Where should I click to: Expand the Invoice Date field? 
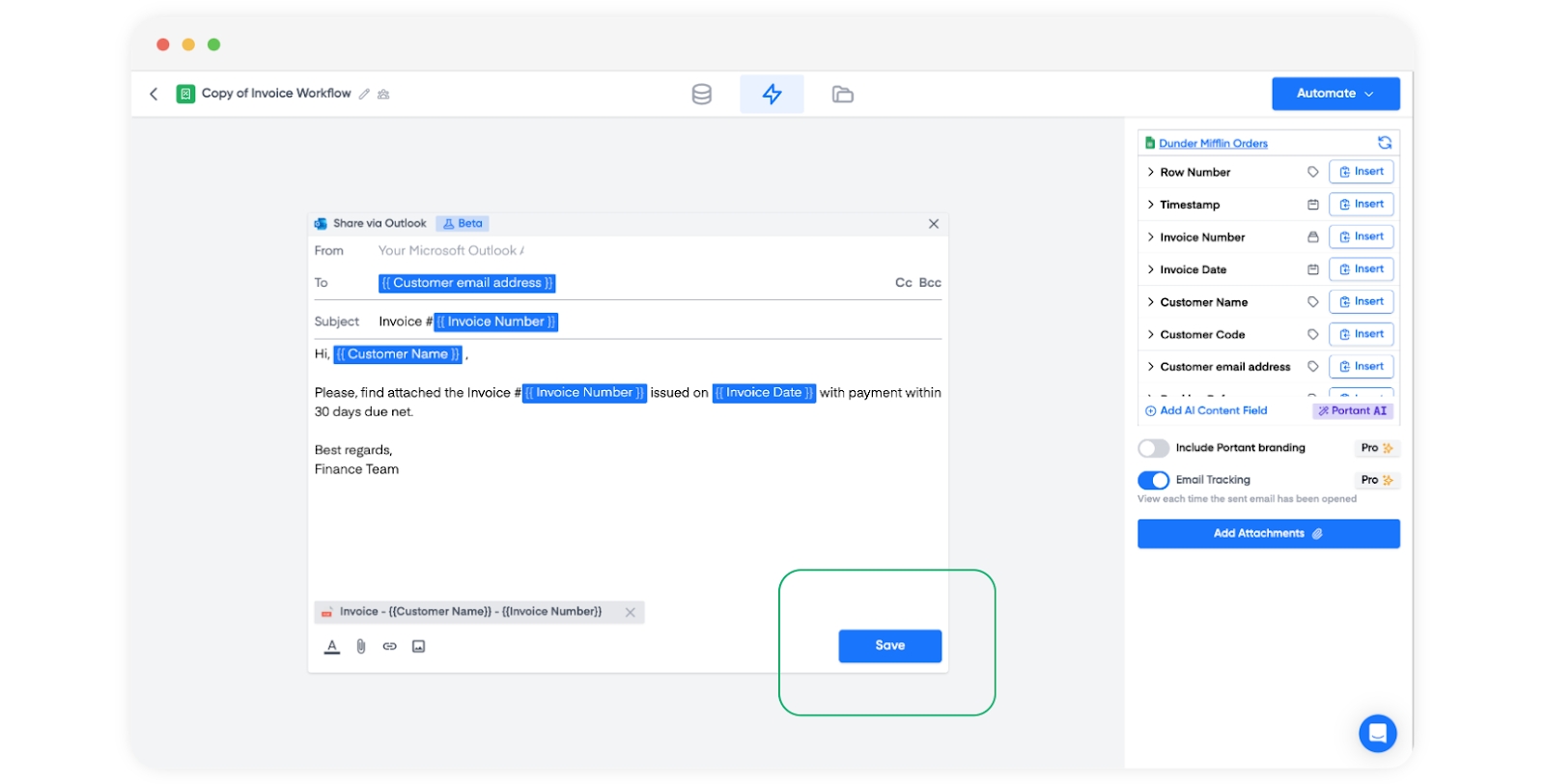coord(1151,270)
